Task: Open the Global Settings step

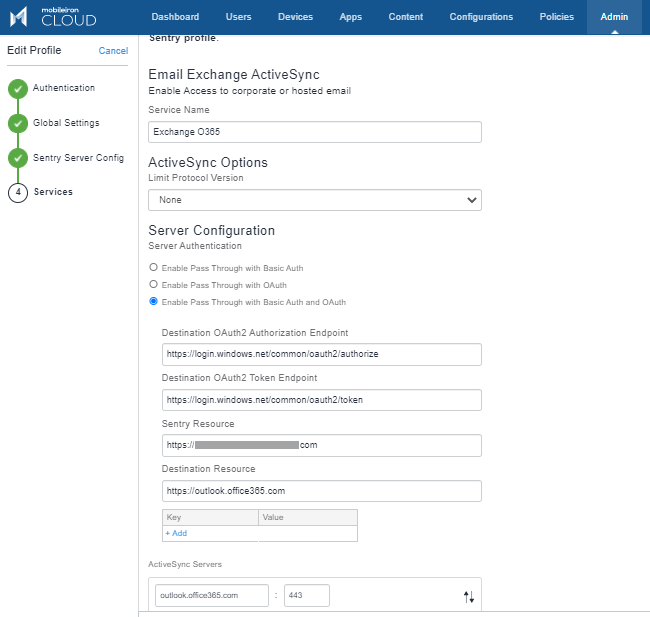Action: click(66, 123)
